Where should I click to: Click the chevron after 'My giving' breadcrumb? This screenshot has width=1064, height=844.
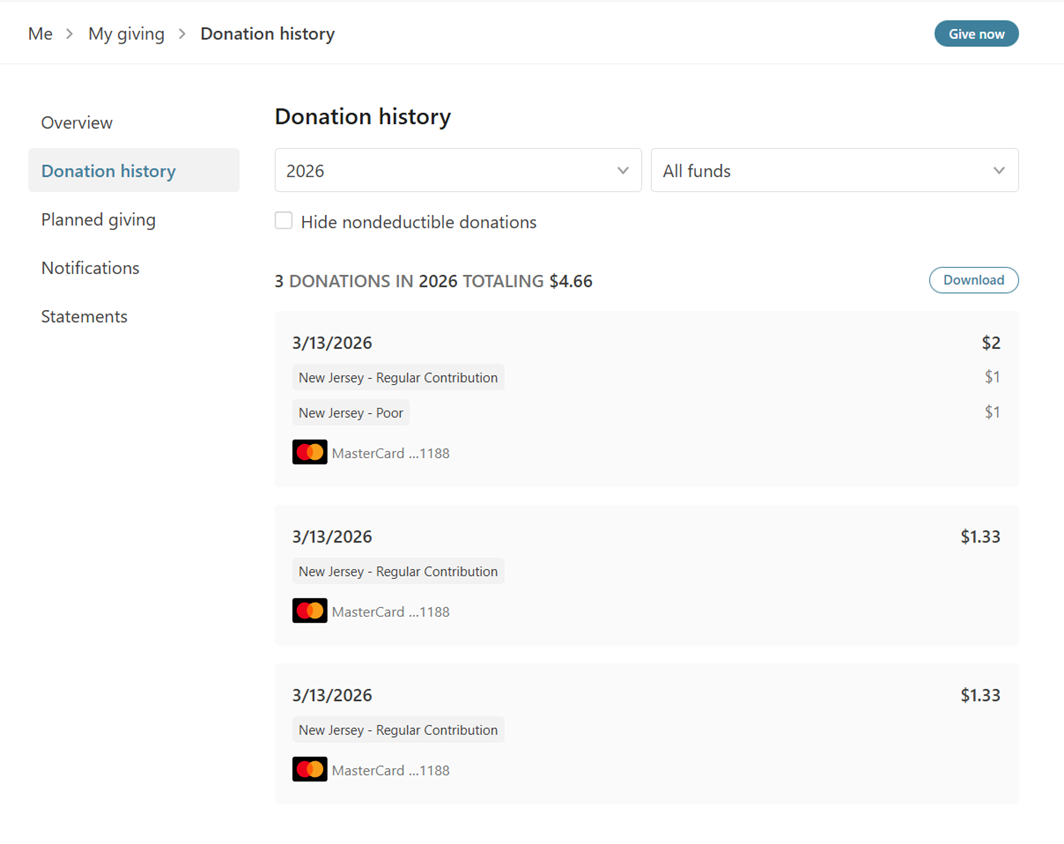pyautogui.click(x=182, y=34)
